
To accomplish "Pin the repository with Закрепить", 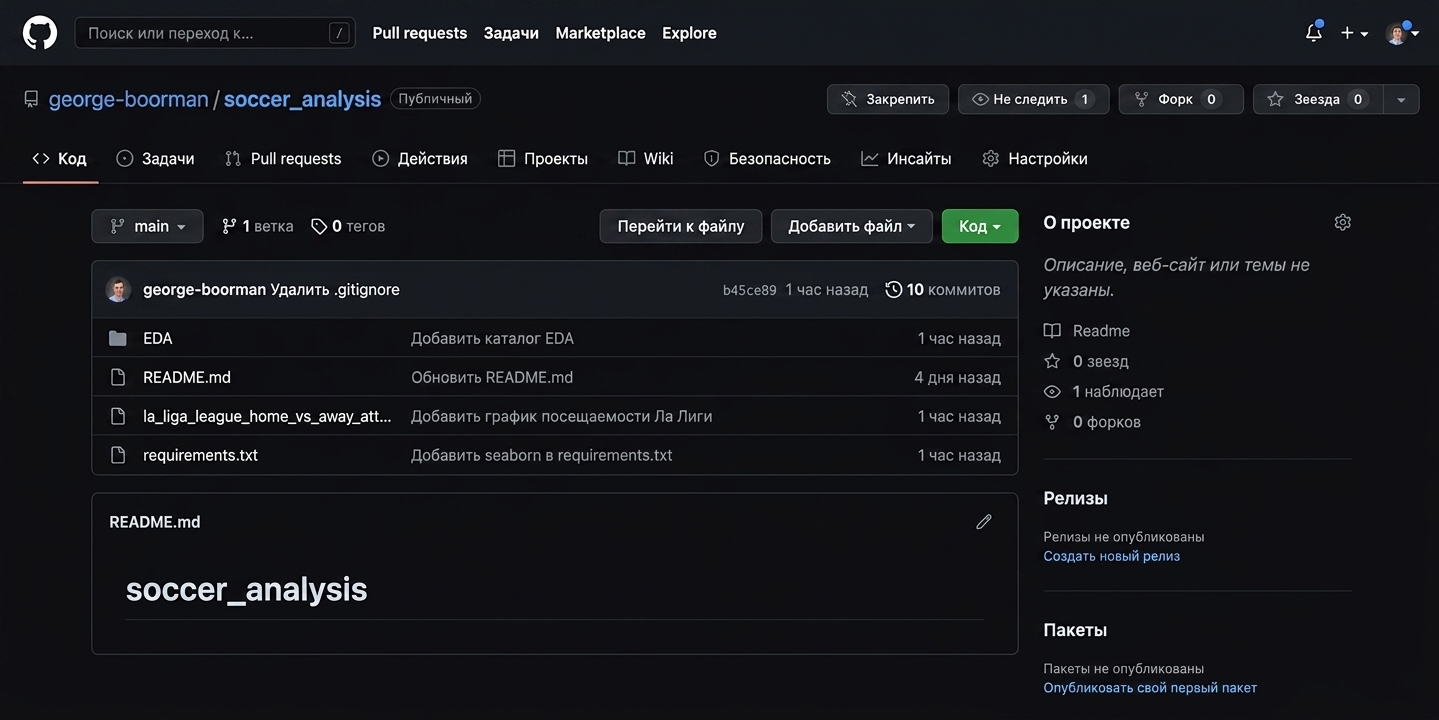I will pos(888,99).
